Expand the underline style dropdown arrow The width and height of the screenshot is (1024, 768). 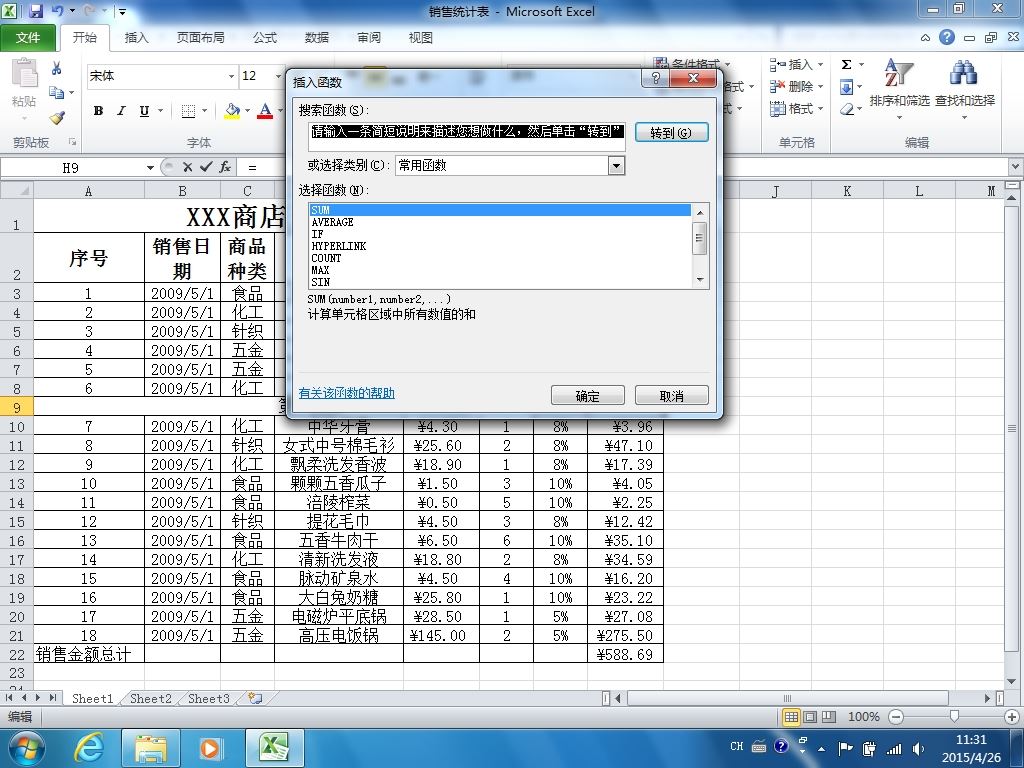tap(160, 111)
